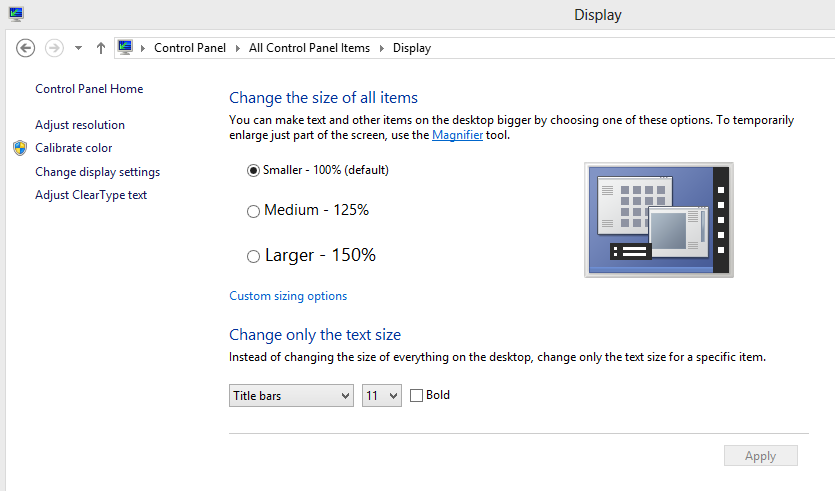Expand the chevron before Control Panel breadcrumb
This screenshot has width=835, height=491.
coord(143,48)
